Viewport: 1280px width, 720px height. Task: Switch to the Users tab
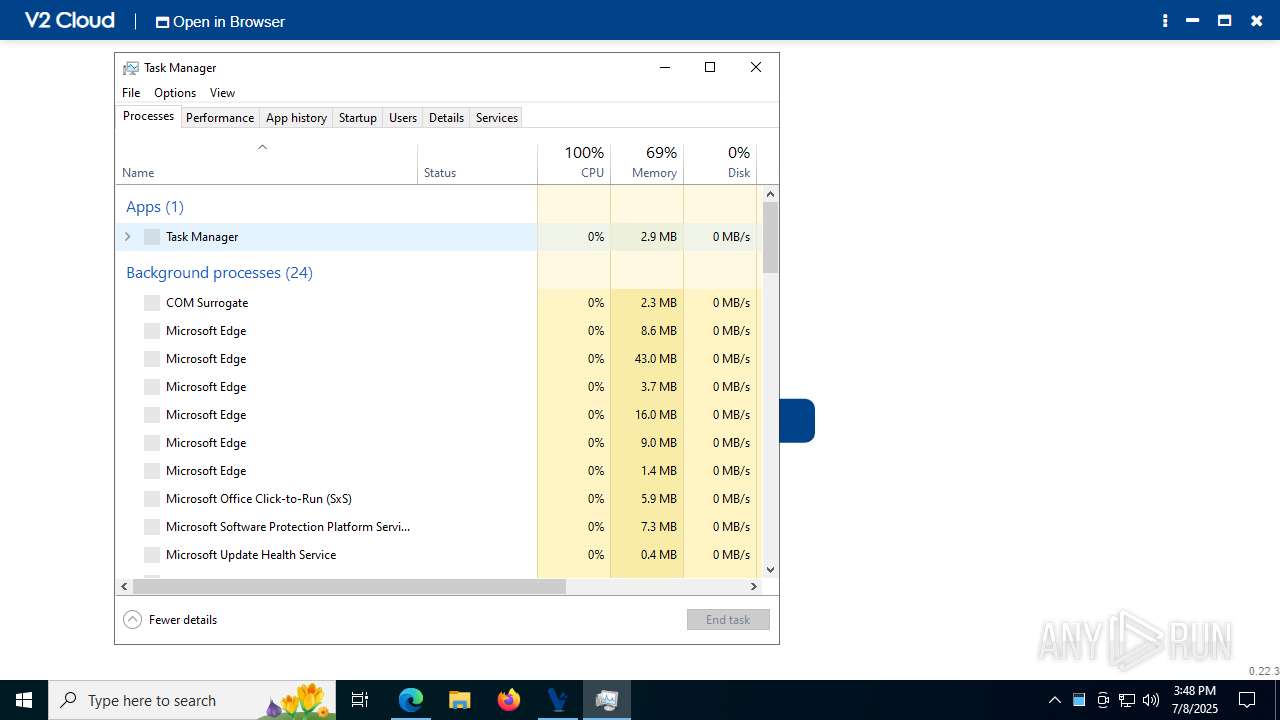pyautogui.click(x=403, y=118)
